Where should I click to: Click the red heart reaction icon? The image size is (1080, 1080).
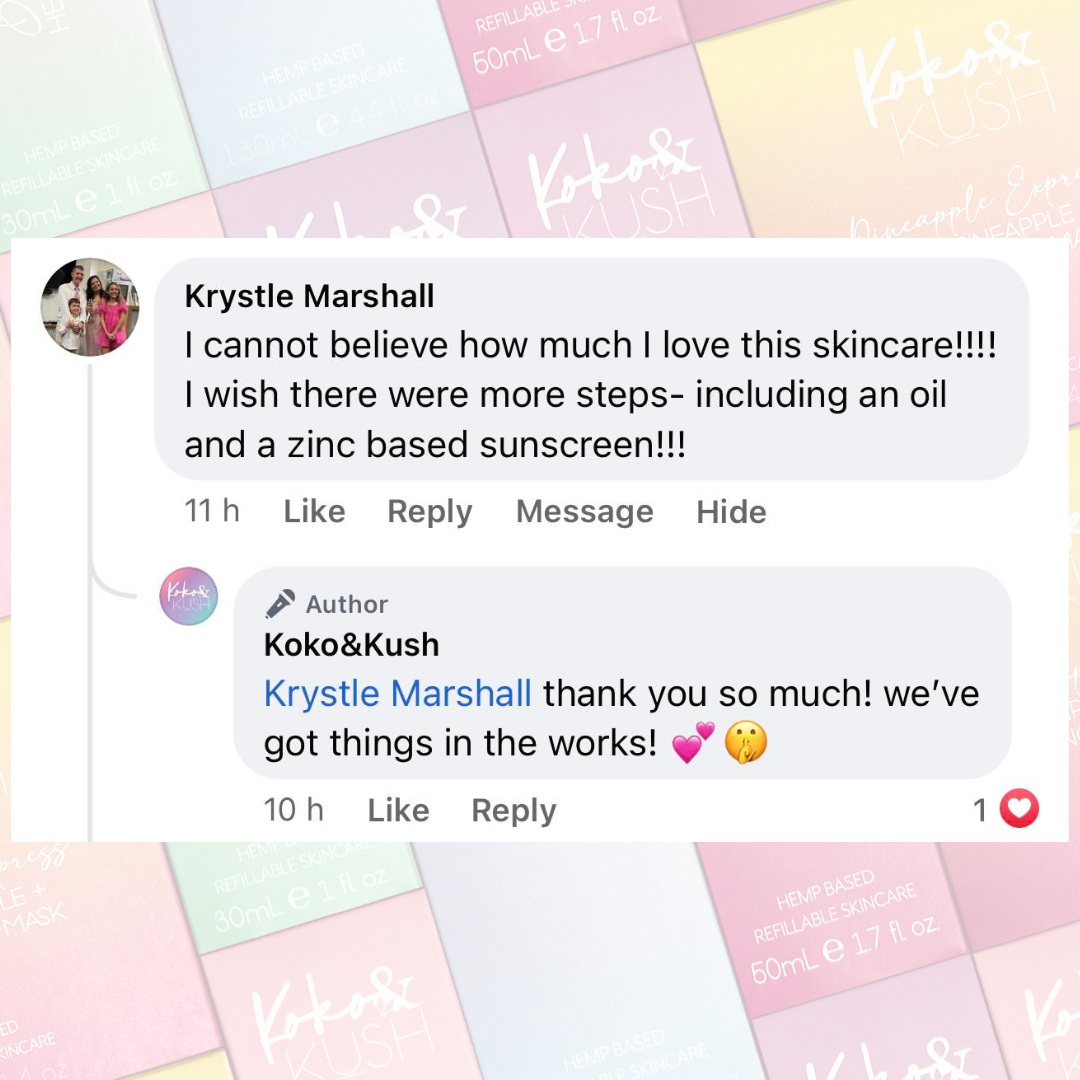coord(1019,809)
